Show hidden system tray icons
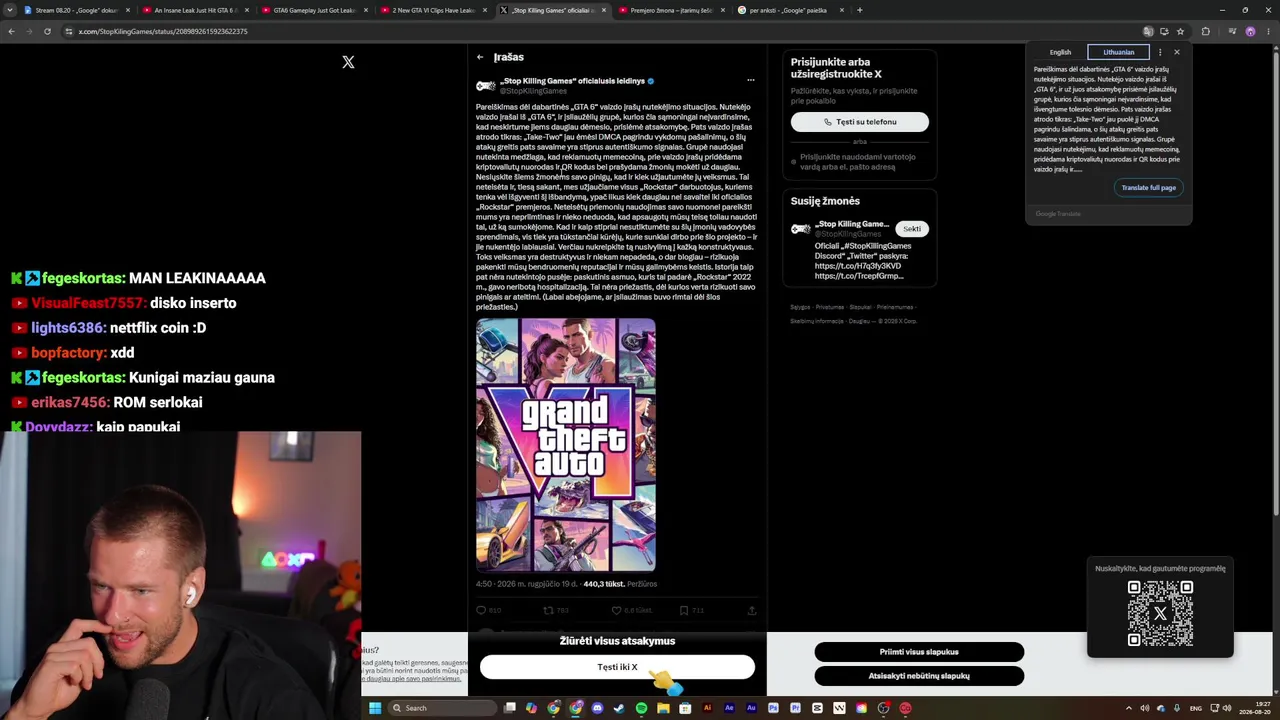This screenshot has height=720, width=1280. pyautogui.click(x=1129, y=708)
